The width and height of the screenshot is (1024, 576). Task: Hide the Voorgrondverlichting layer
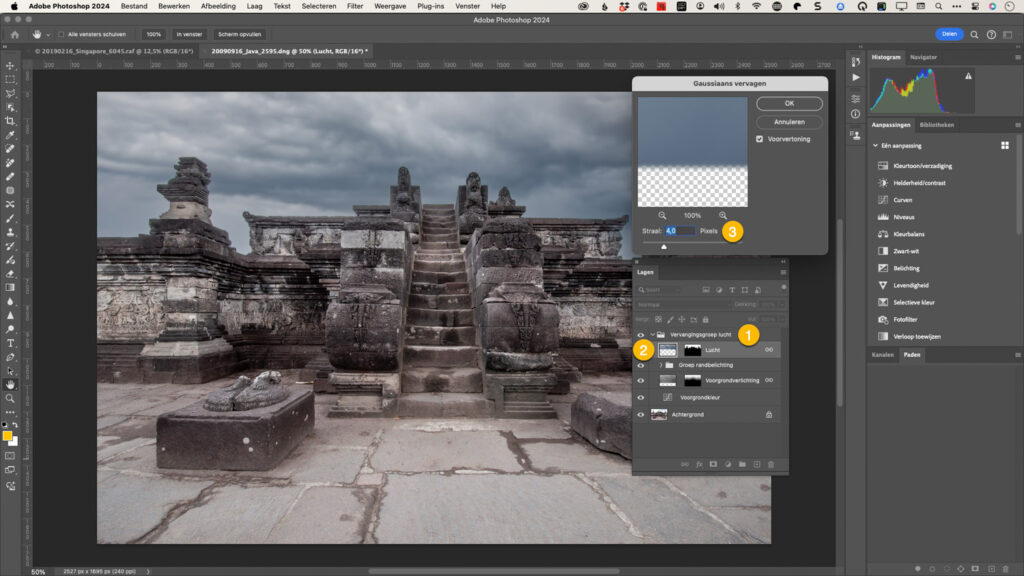[x=641, y=381]
